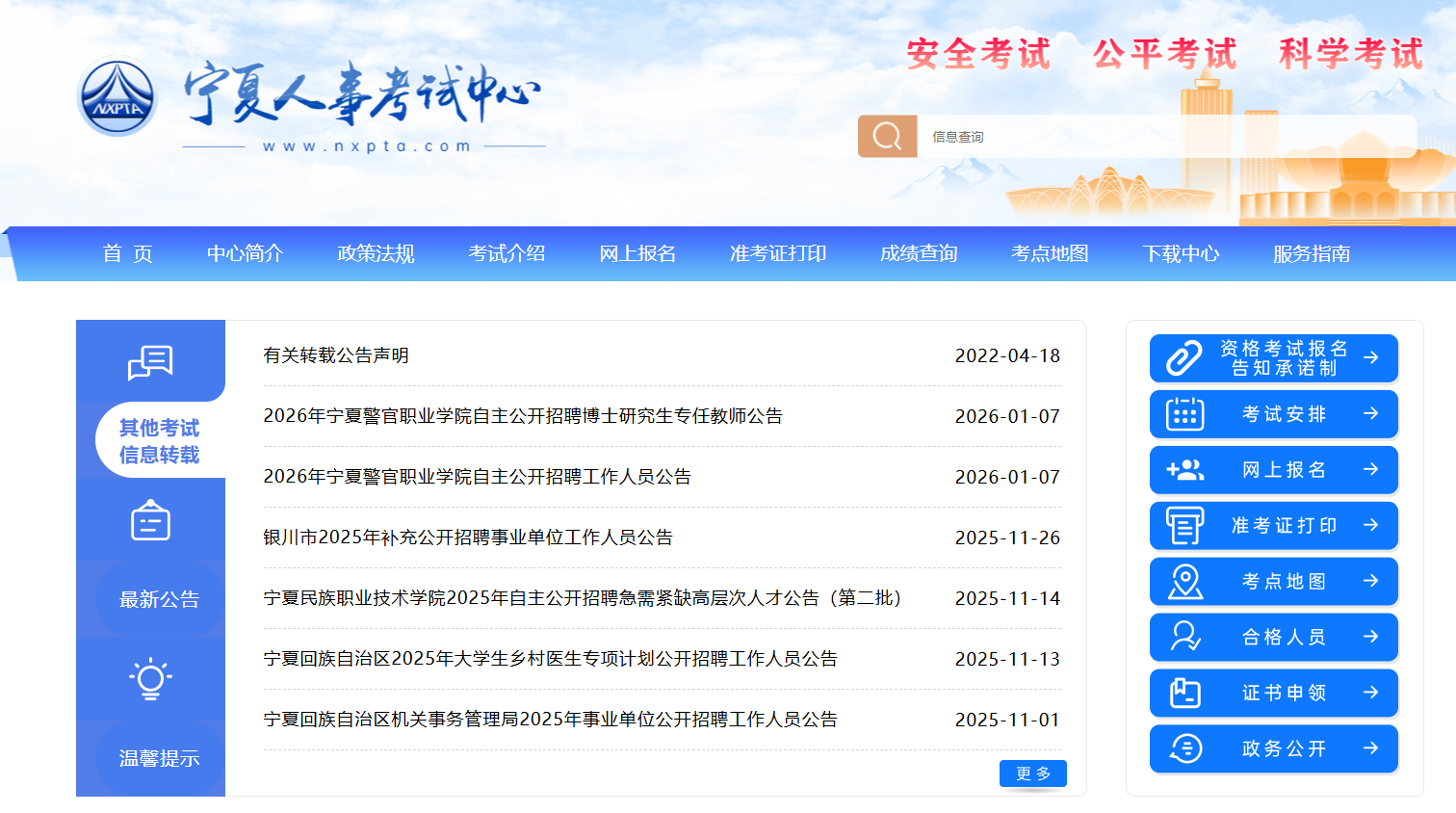Screen dimensions: 1456x813
Task: Open the 证书申领 quick link button
Action: [x=1273, y=694]
